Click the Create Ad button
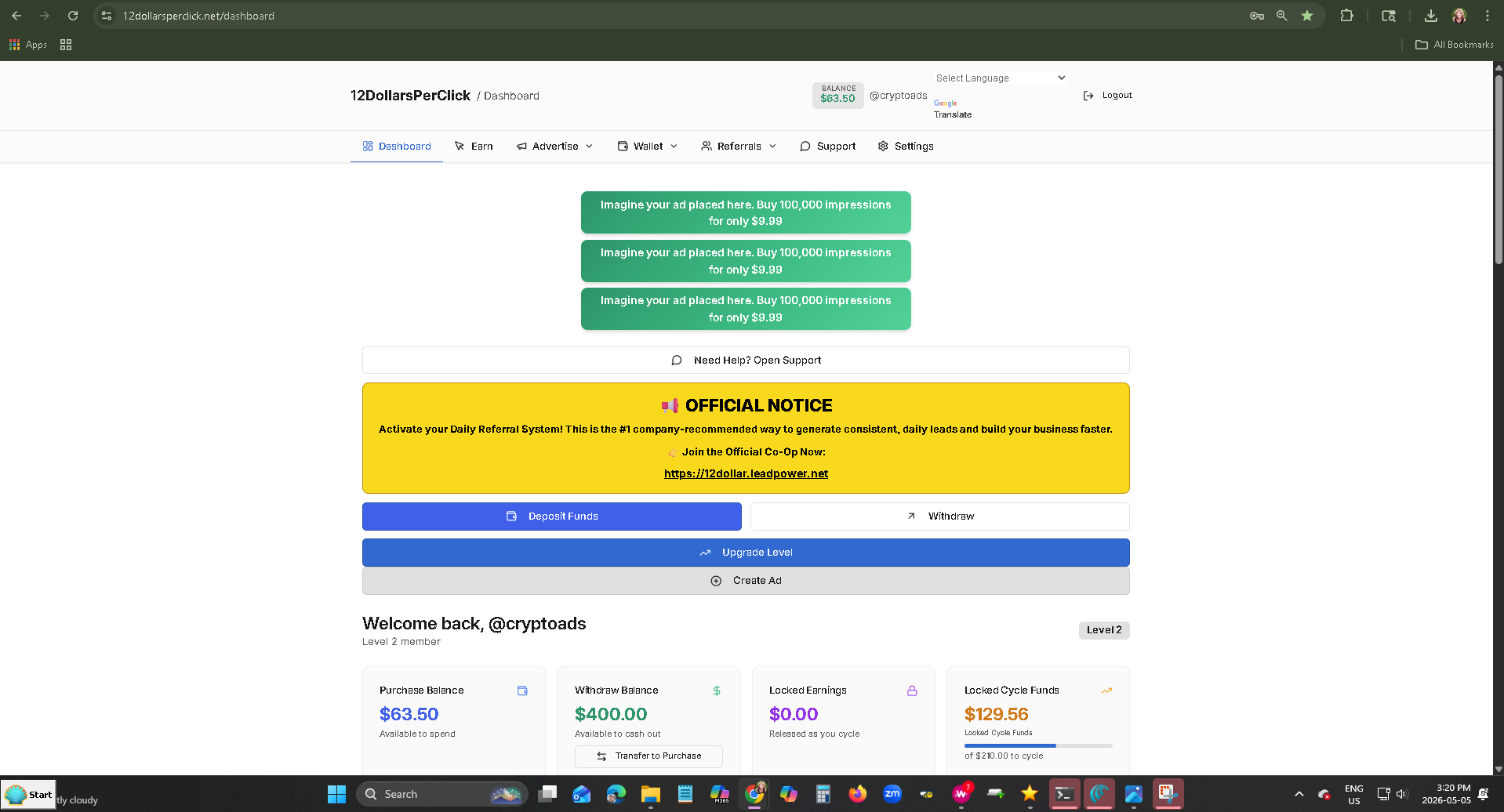Screen dimensions: 1504x812 click(x=746, y=581)
